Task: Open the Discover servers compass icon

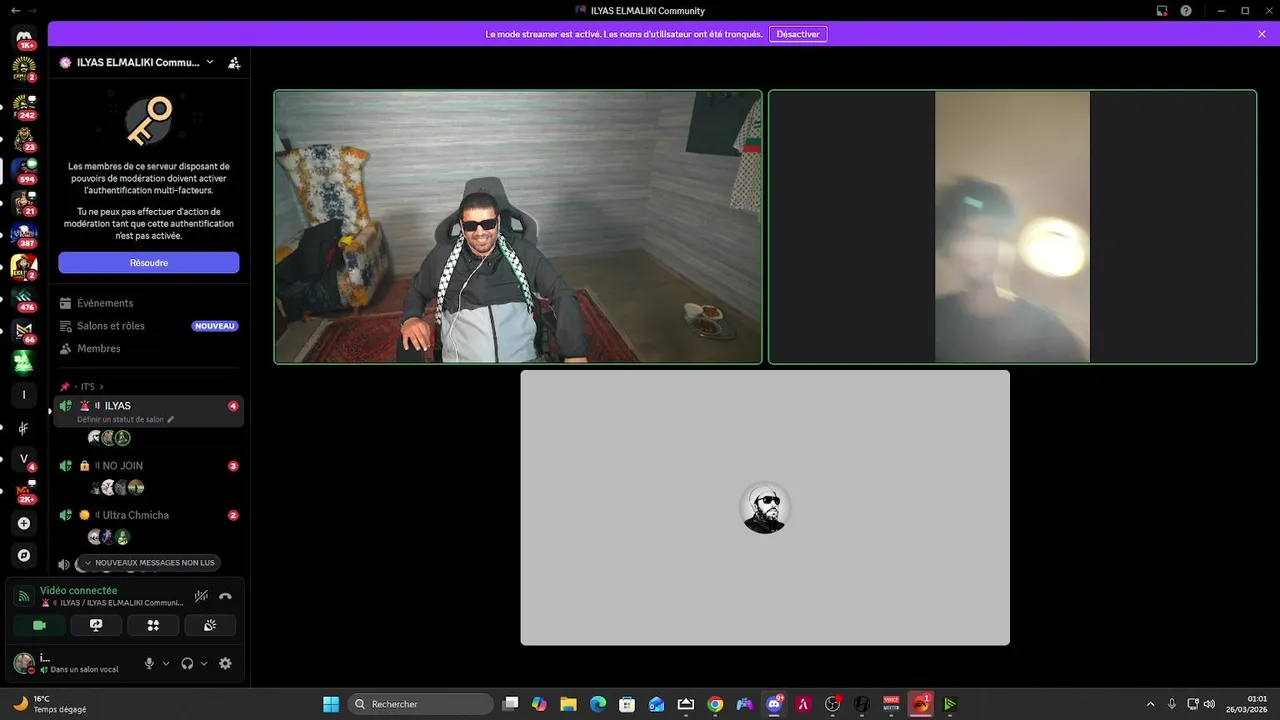Action: click(24, 555)
